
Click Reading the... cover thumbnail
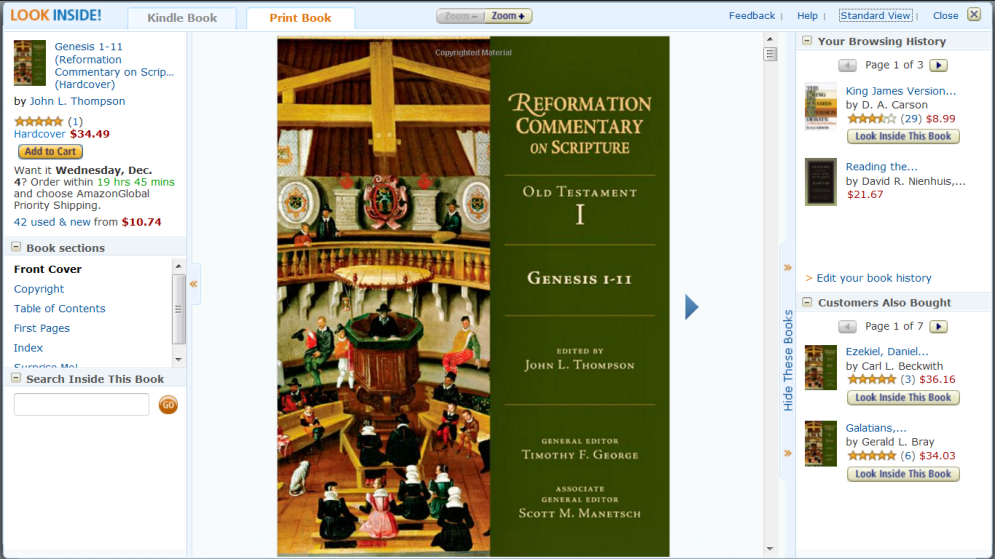coord(820,181)
